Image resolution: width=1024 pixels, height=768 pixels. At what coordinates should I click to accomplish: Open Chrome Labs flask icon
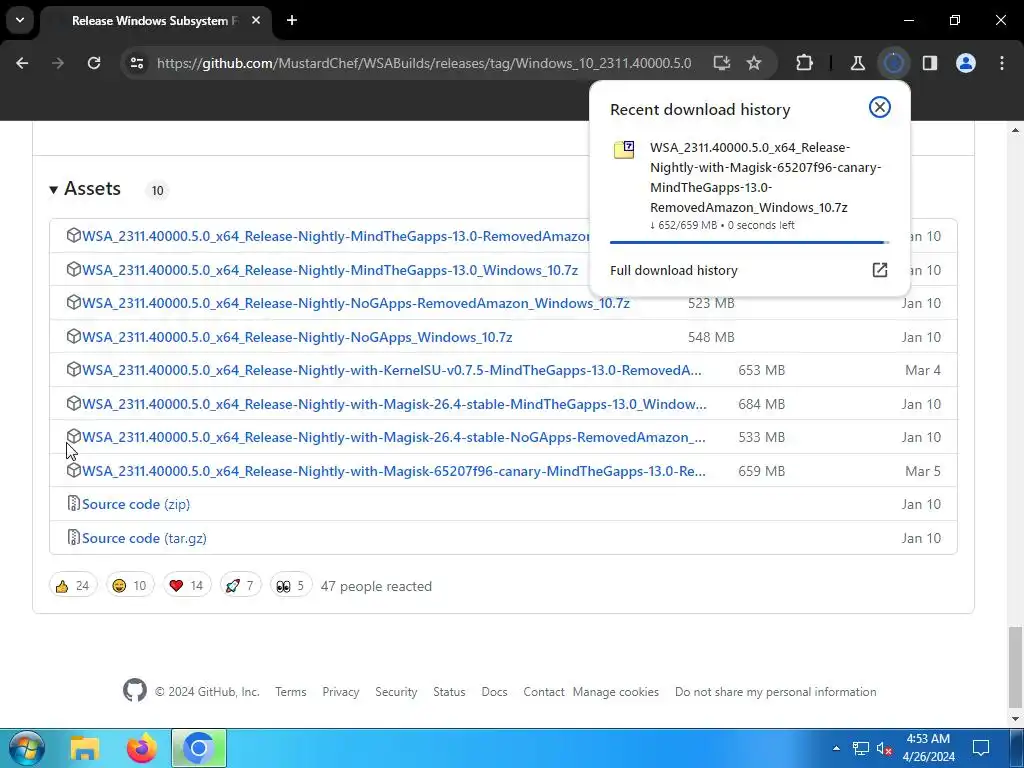click(x=857, y=63)
